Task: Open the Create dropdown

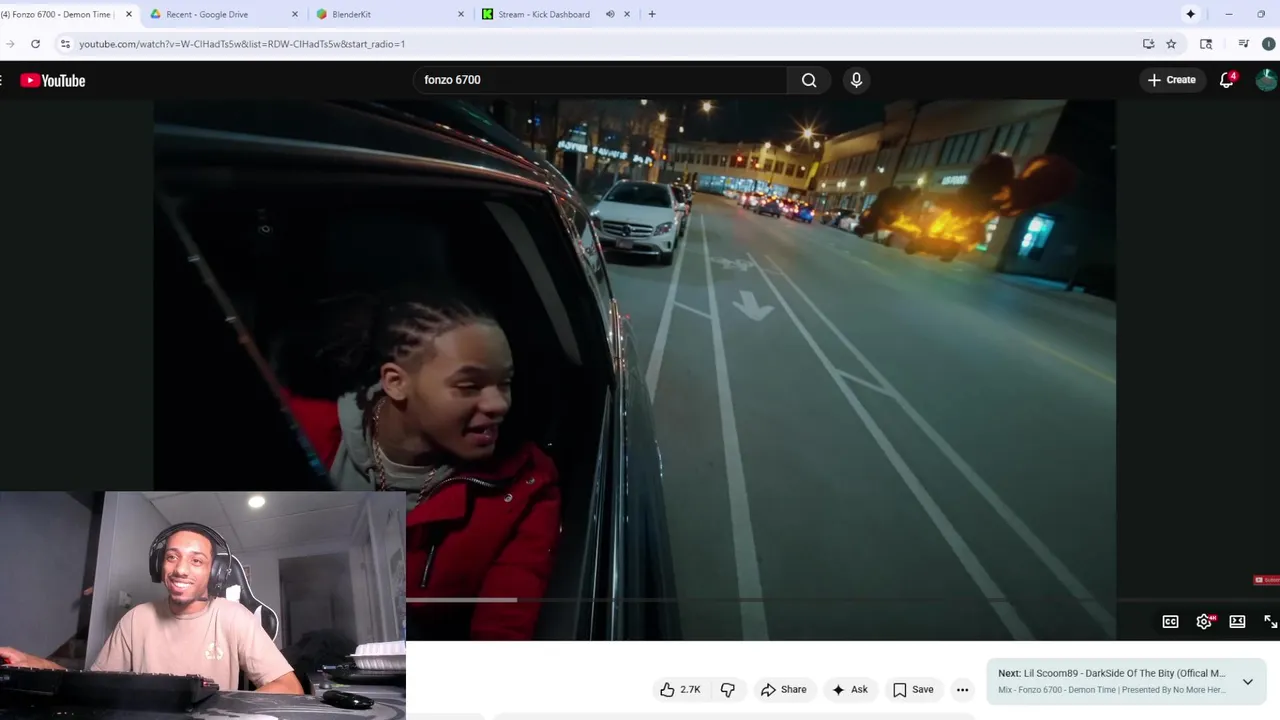Action: 1171,80
